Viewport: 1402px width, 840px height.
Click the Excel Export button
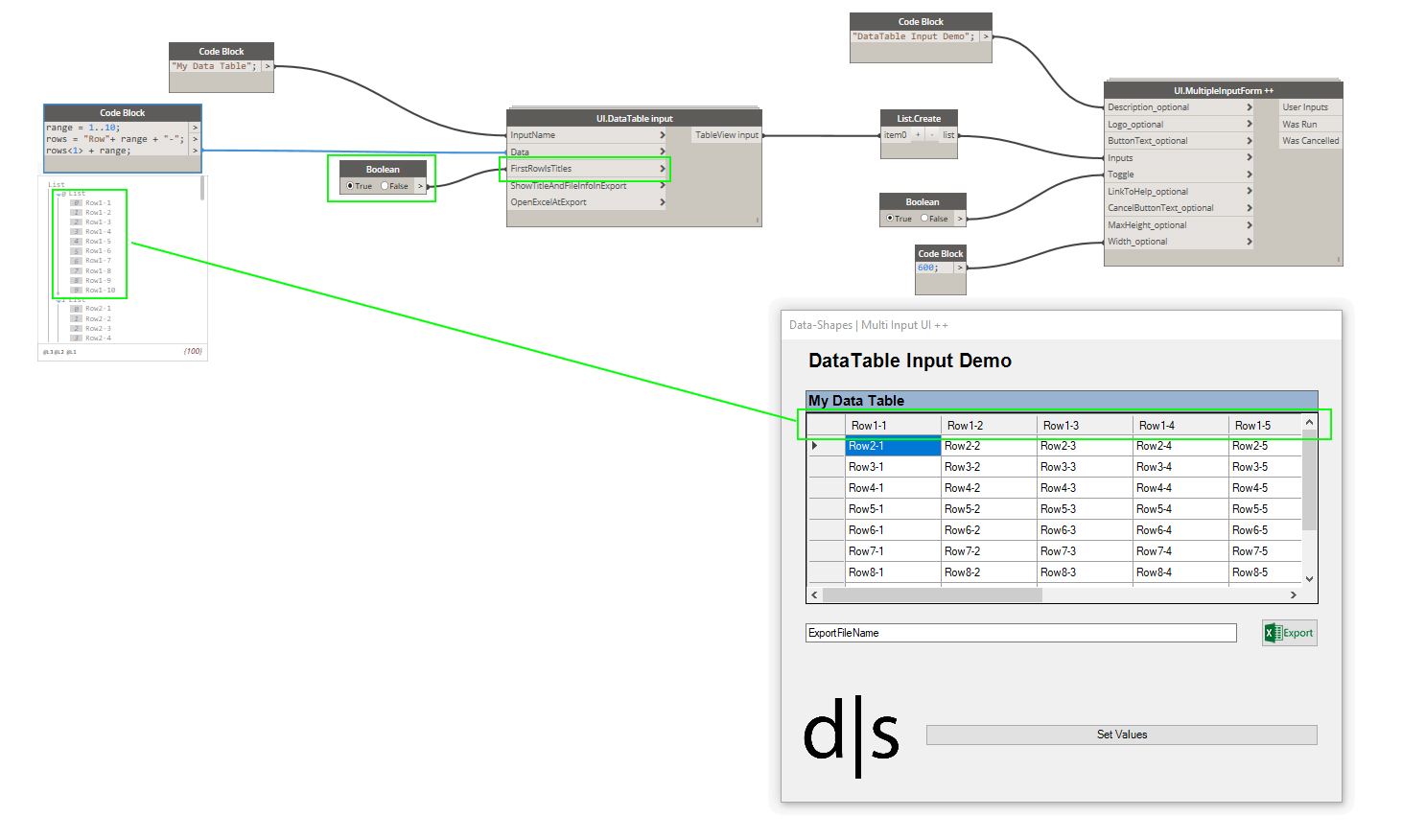pyautogui.click(x=1289, y=633)
